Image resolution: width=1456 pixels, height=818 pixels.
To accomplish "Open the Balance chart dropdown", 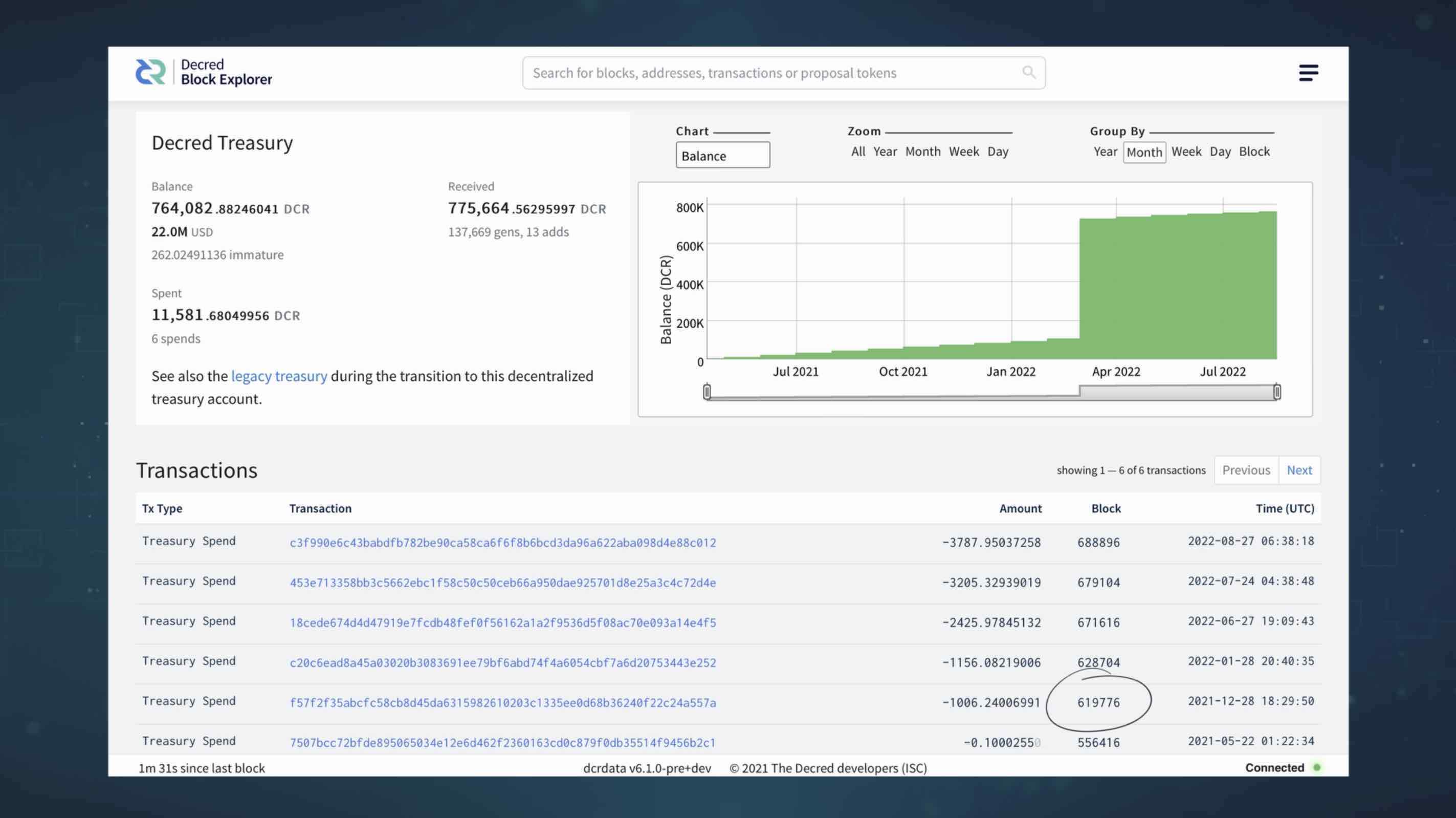I will pyautogui.click(x=722, y=155).
